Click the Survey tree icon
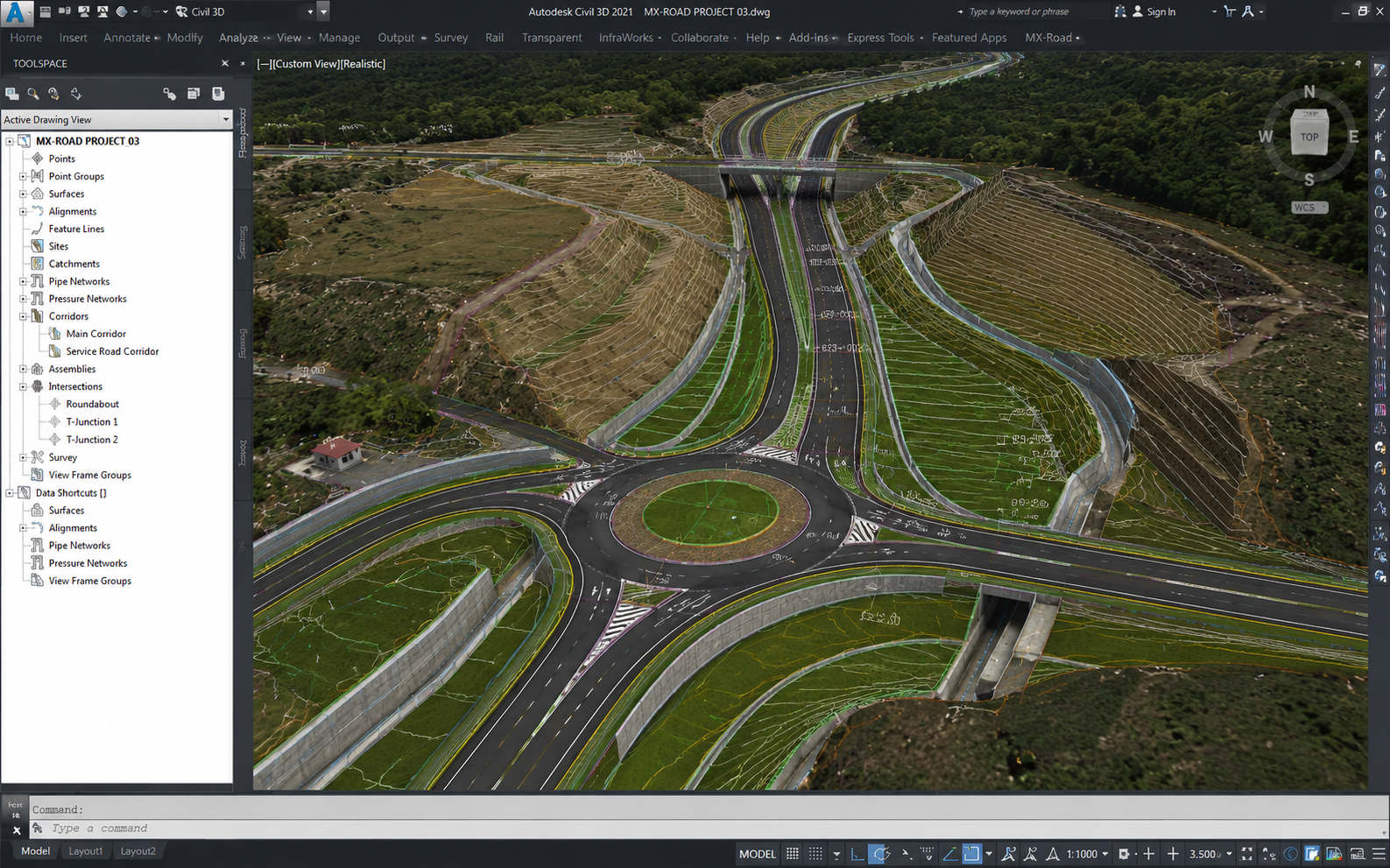Viewport: 1390px width, 868px height. (38, 457)
